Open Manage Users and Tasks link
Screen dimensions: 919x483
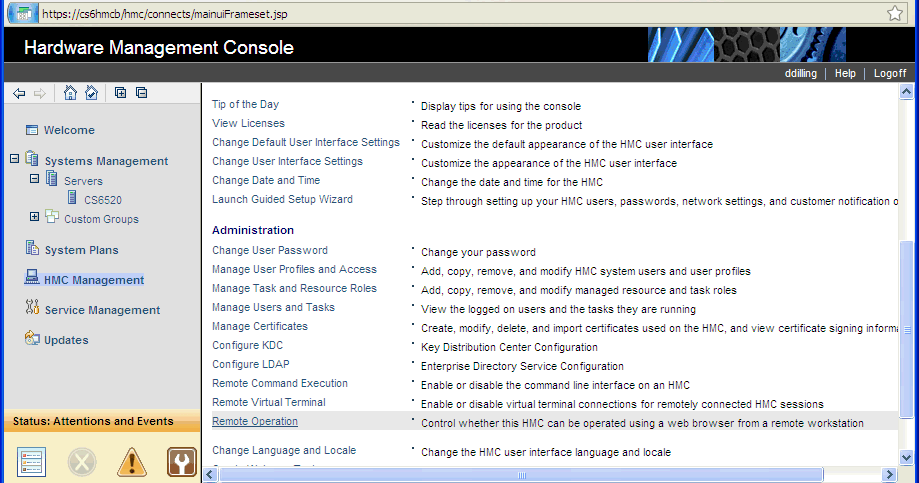[273, 307]
